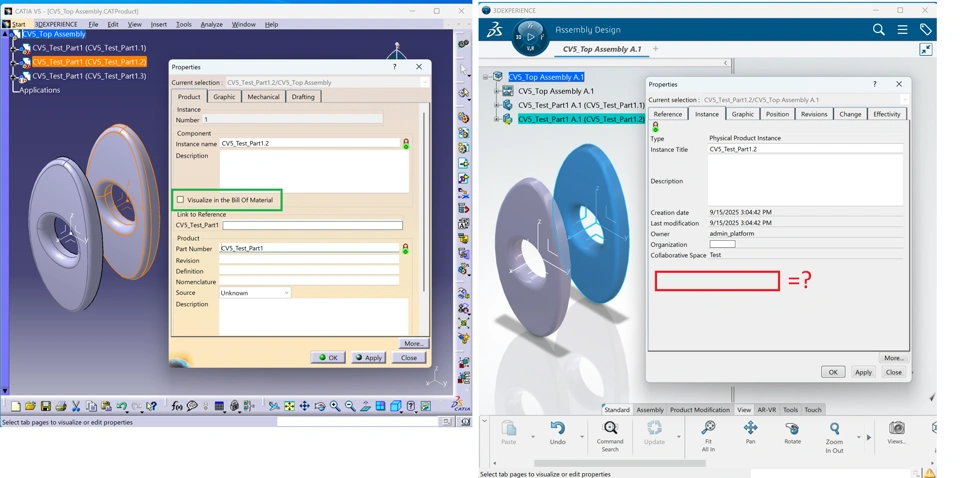Open the Analyze menu
This screenshot has height=478, width=960.
tap(211, 24)
